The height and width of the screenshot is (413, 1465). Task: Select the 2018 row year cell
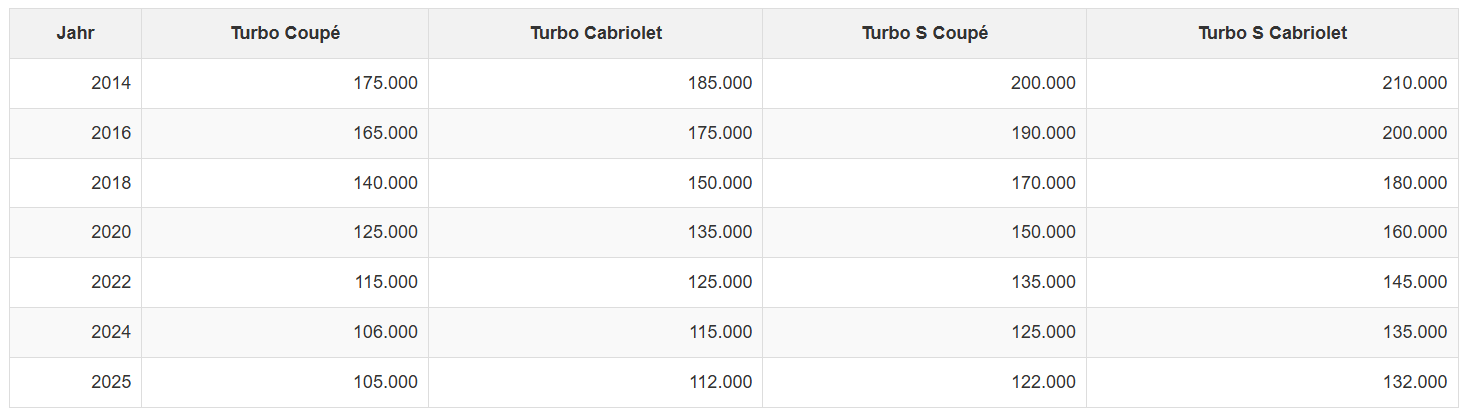coord(111,183)
